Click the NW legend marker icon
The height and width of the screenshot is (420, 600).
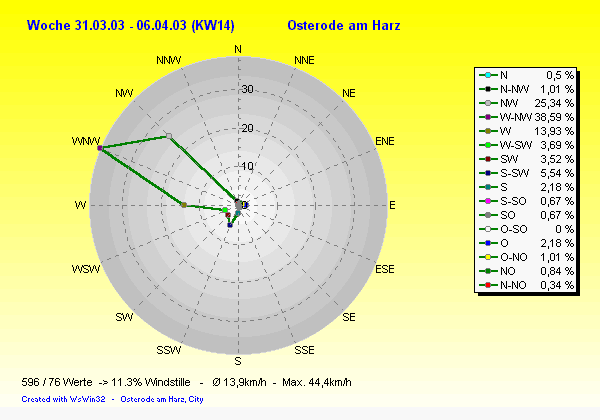(487, 103)
